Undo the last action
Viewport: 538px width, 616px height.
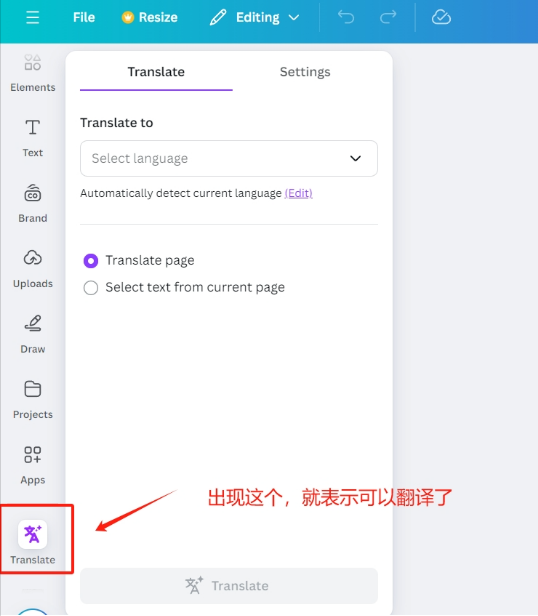pyautogui.click(x=346, y=17)
